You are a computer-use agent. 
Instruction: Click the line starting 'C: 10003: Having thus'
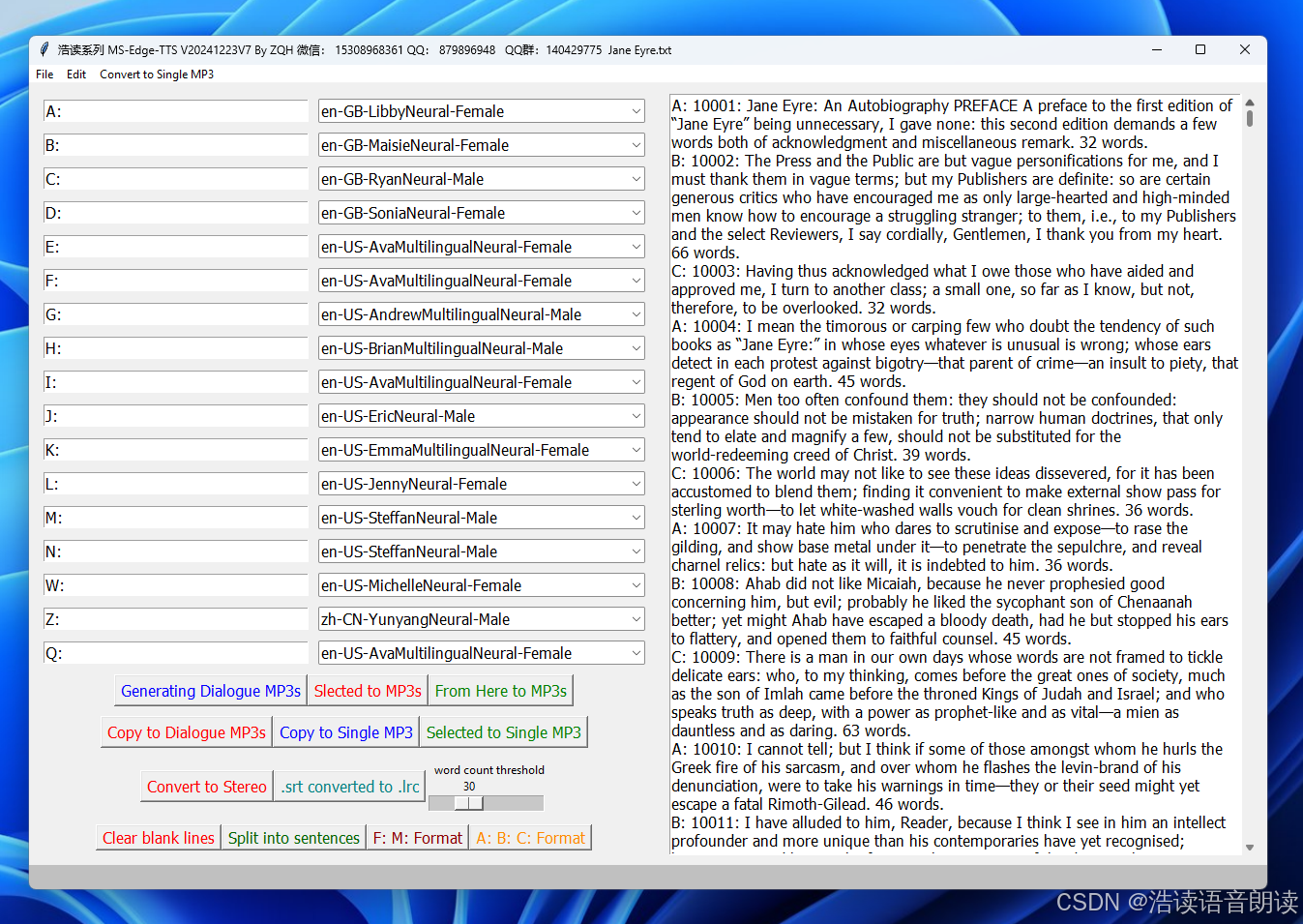pyautogui.click(x=933, y=271)
